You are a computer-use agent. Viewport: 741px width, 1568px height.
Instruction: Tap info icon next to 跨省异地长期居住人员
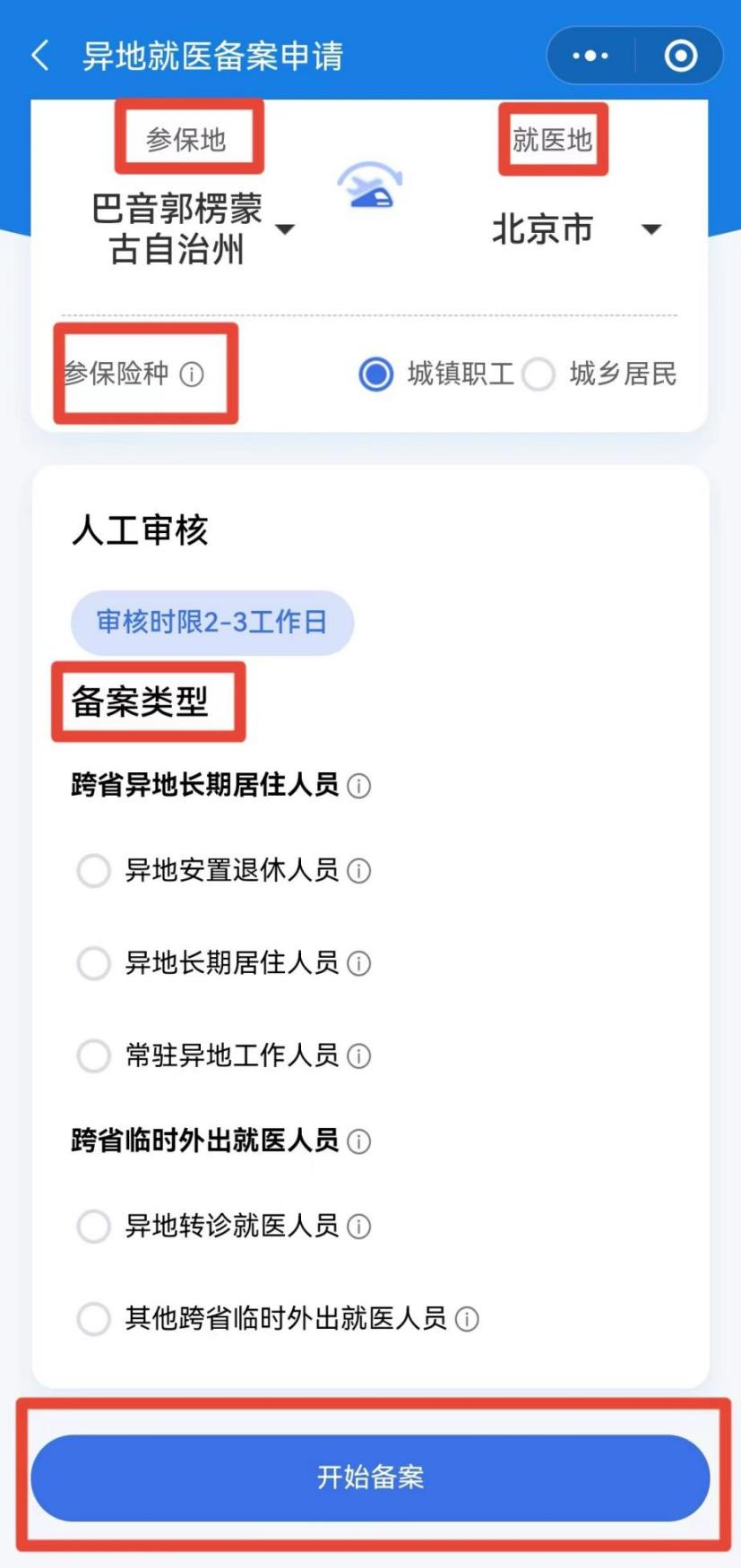pos(358,786)
